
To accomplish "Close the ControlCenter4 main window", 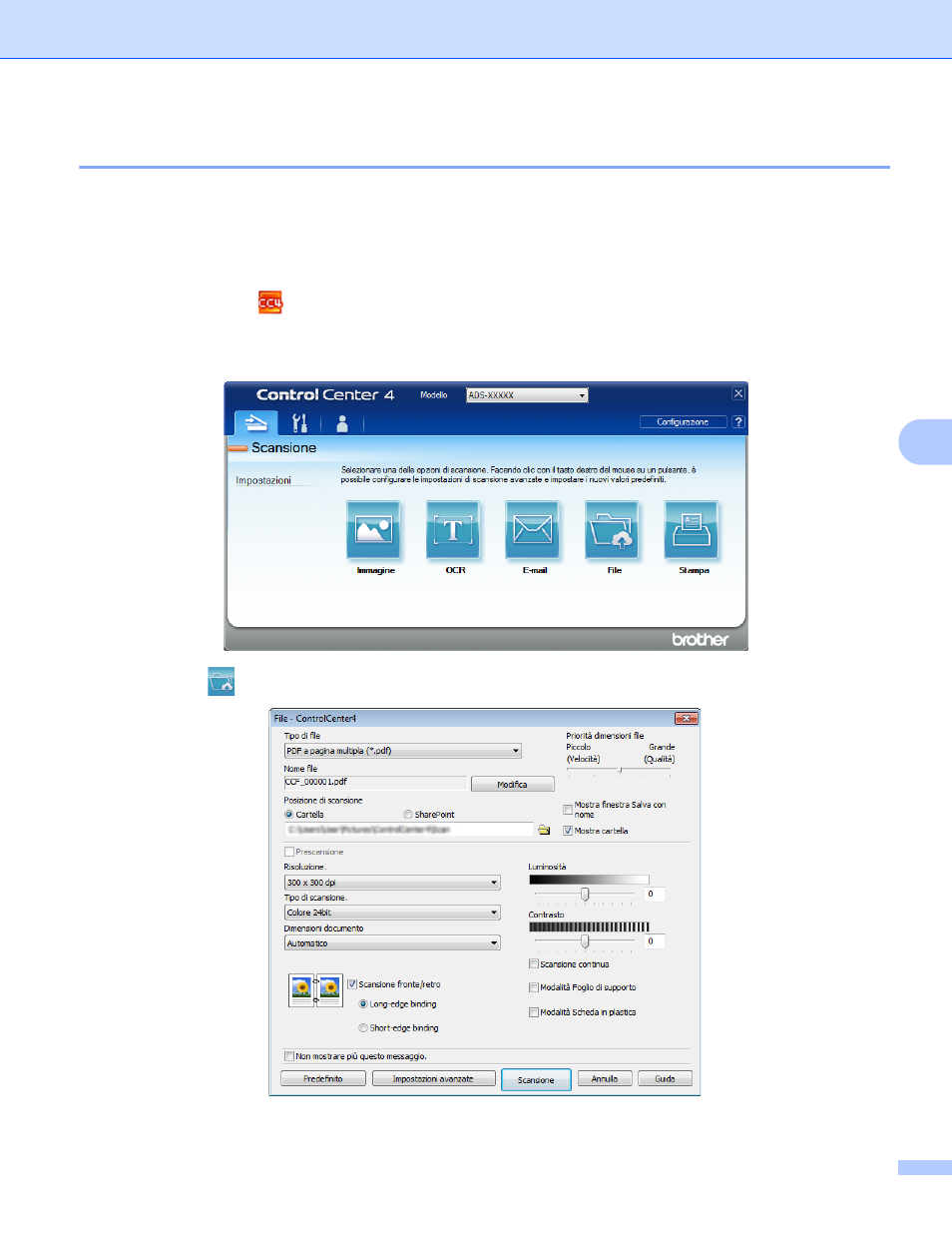I will [x=738, y=393].
